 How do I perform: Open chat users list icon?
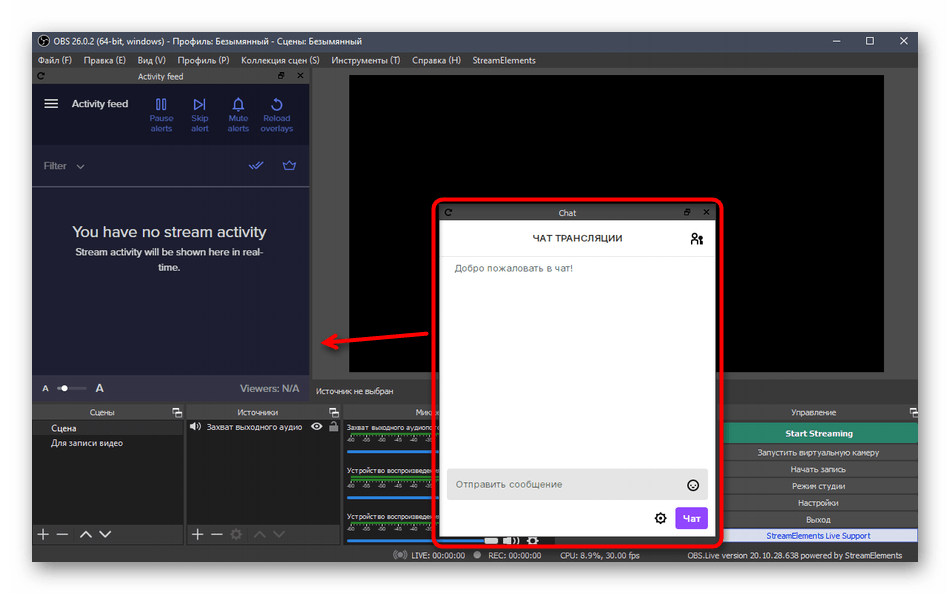tap(697, 239)
